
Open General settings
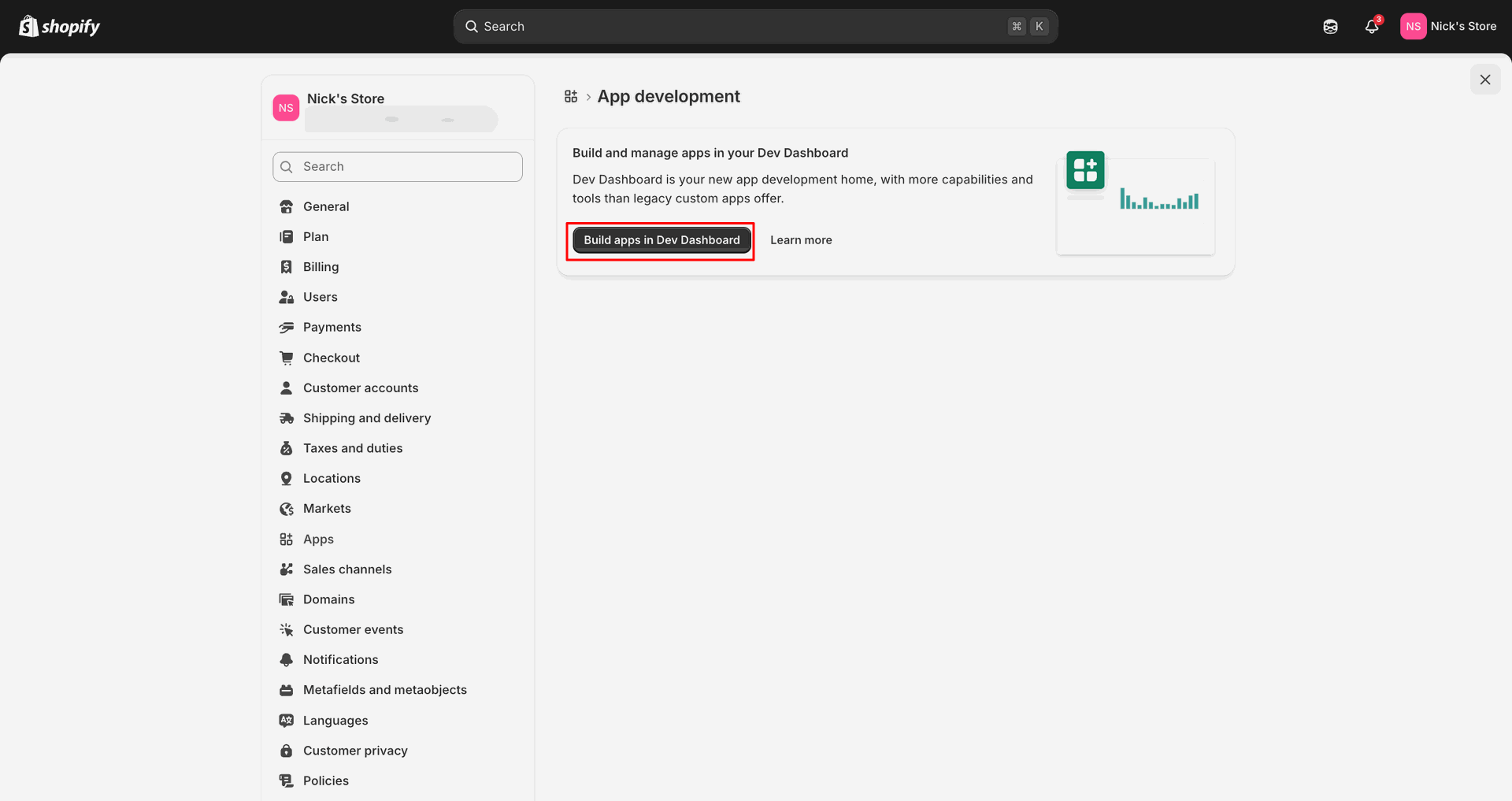tap(326, 206)
